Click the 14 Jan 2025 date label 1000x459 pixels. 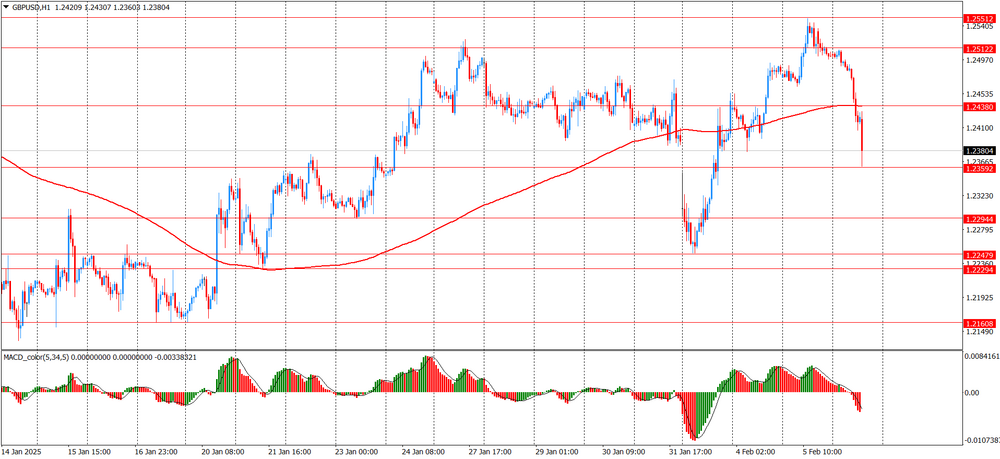click(26, 452)
